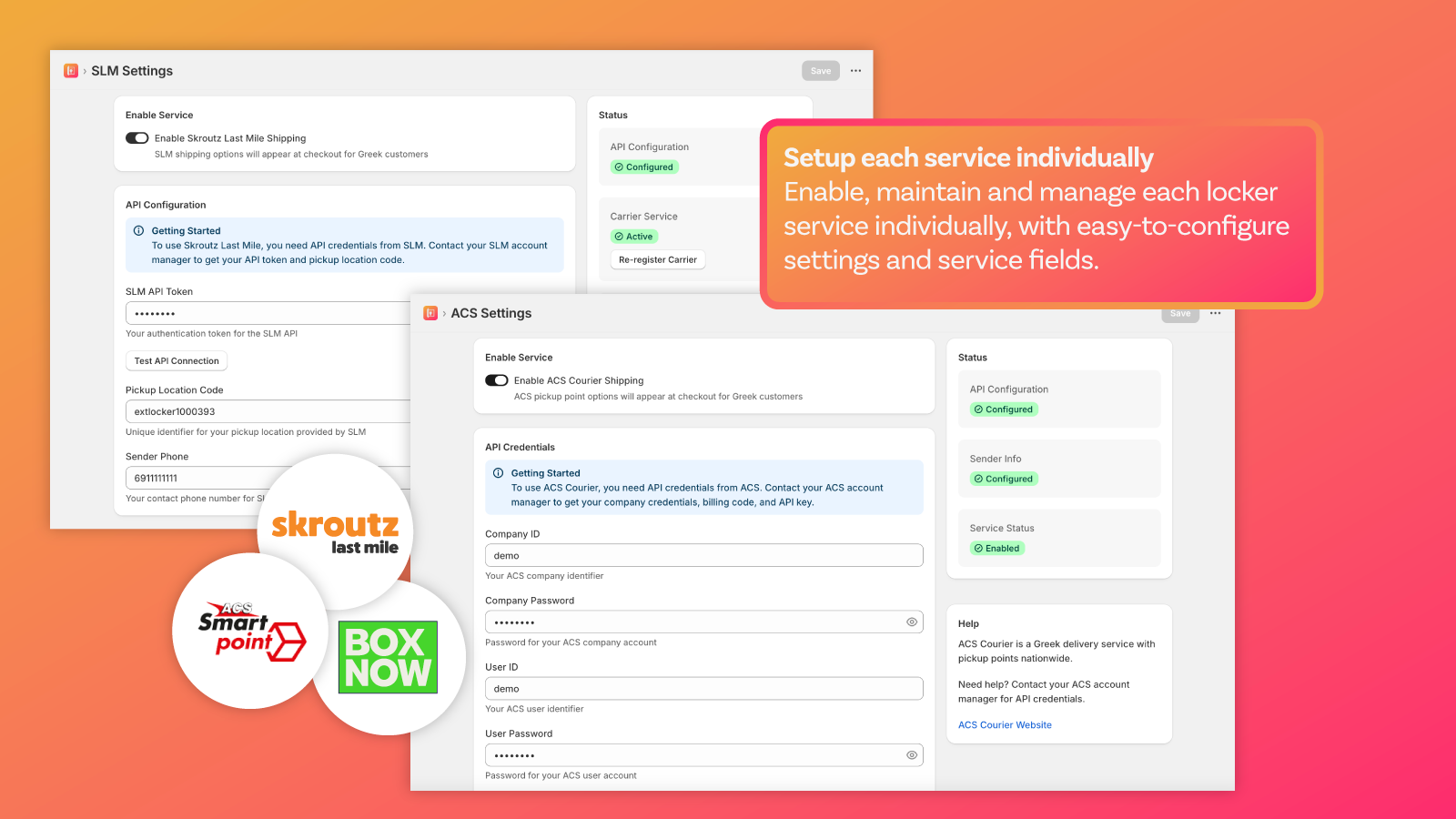Click the Company Password field

(x=704, y=622)
